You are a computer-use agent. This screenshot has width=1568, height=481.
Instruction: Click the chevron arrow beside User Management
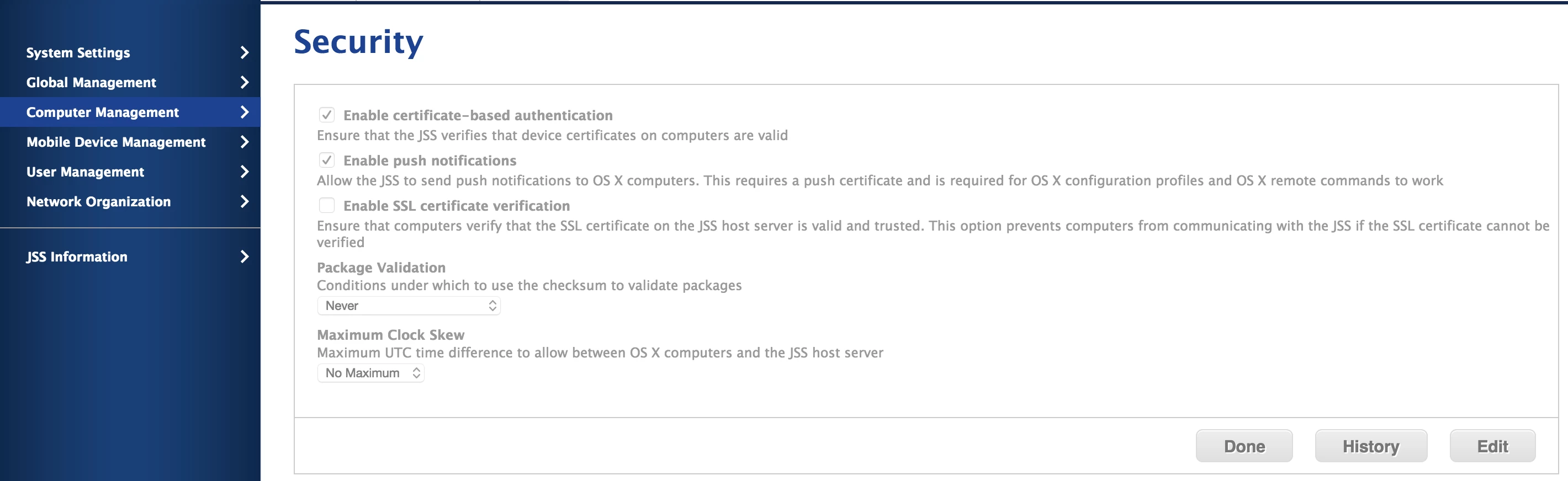tap(245, 172)
